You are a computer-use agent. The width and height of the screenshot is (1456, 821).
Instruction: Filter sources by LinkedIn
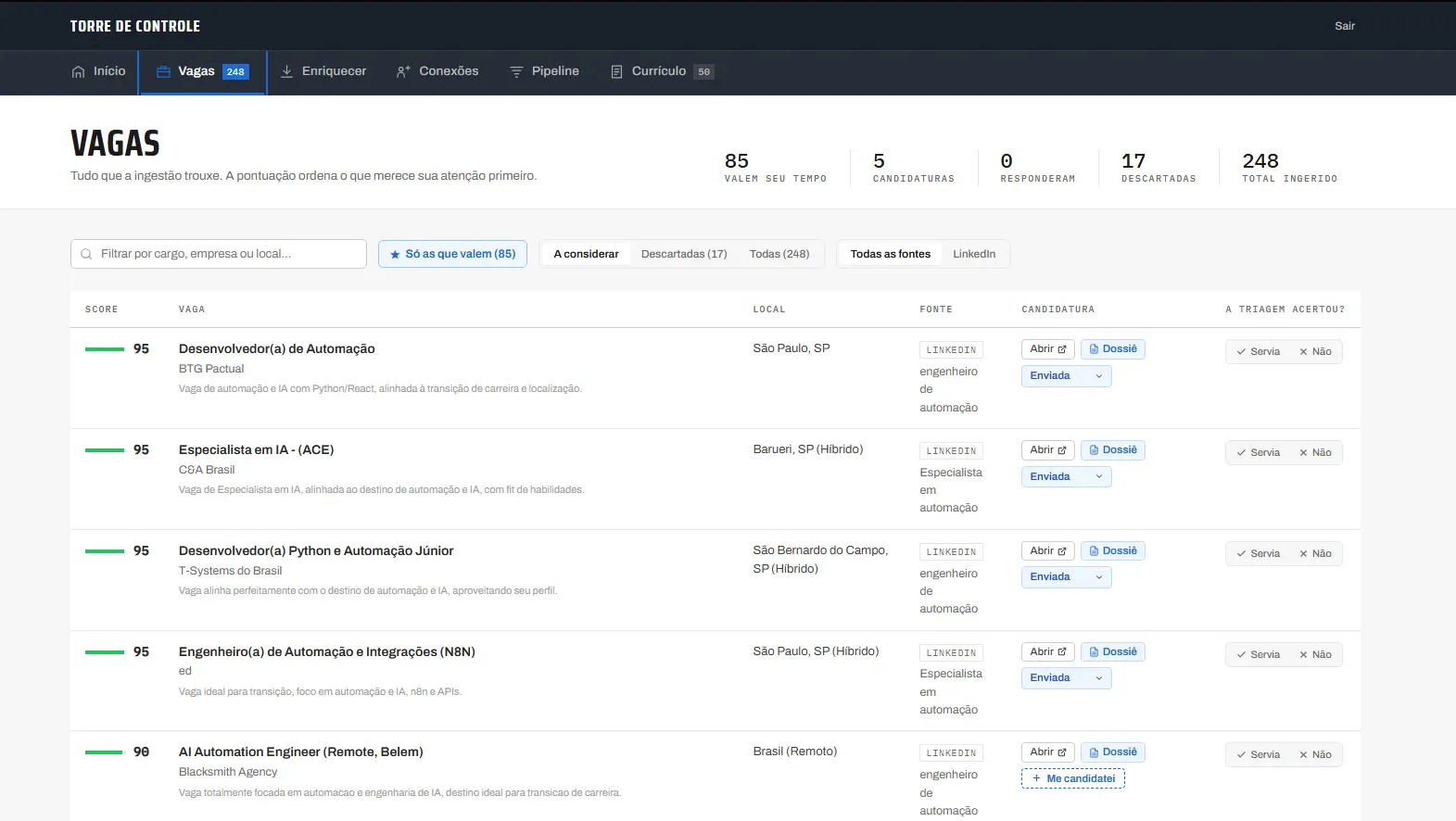[x=974, y=254]
